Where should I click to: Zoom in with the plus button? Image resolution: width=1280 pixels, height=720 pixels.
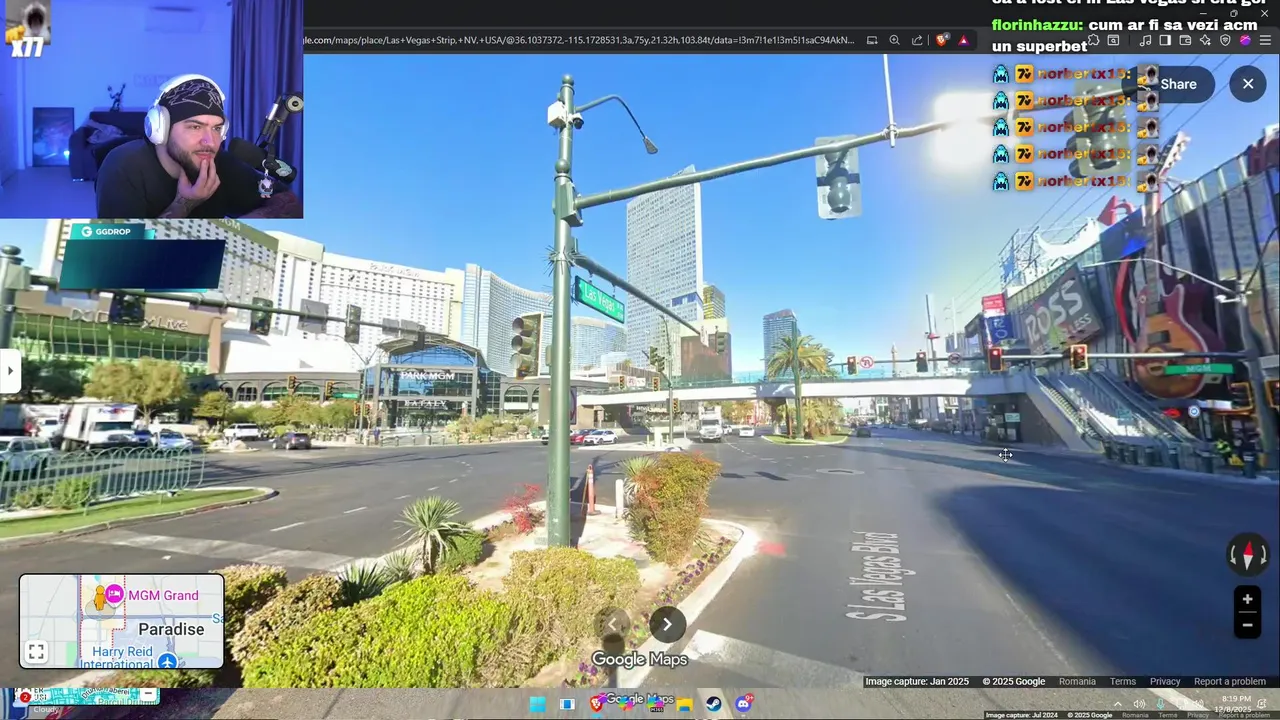click(1247, 599)
